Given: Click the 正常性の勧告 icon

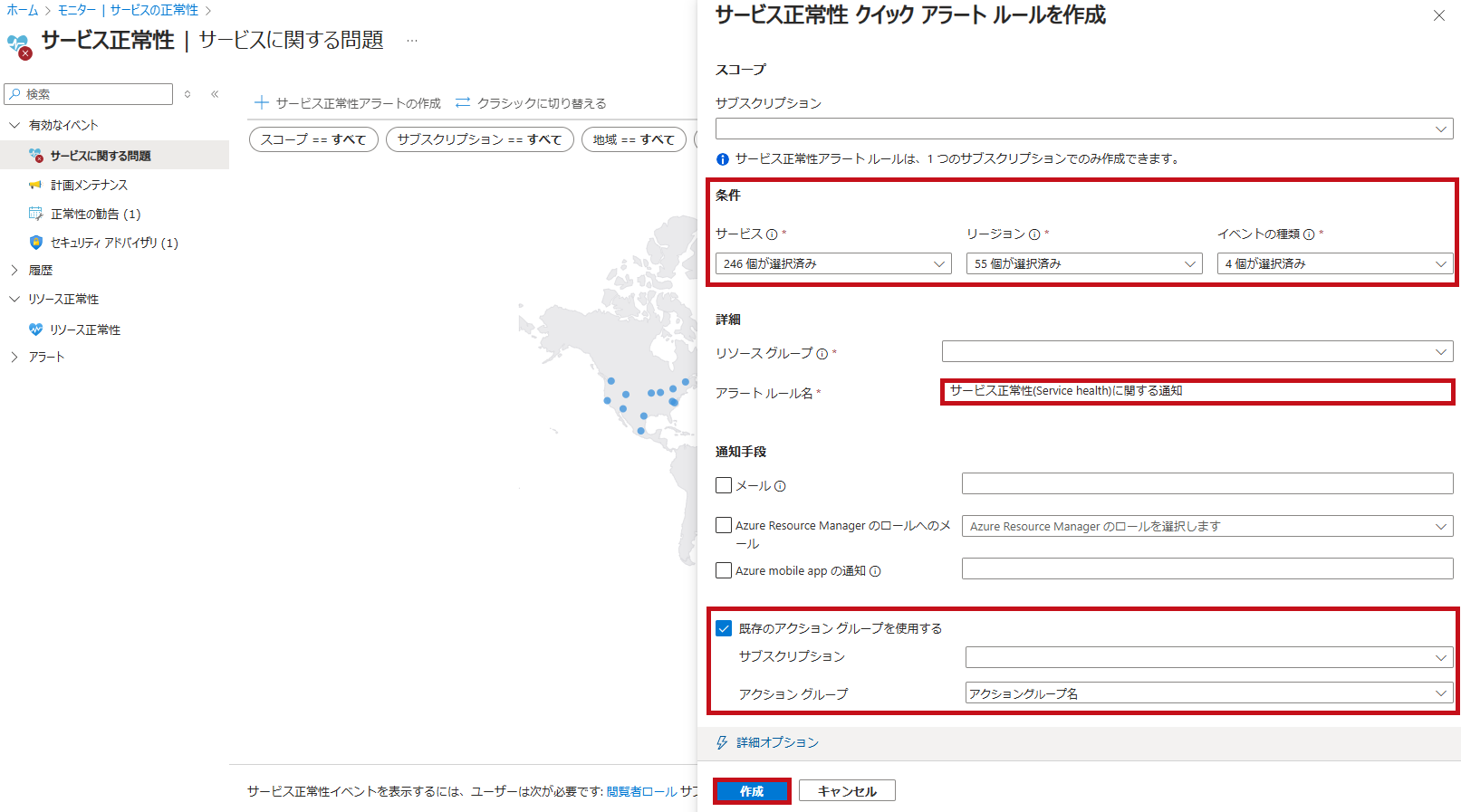Looking at the screenshot, I should (x=35, y=214).
